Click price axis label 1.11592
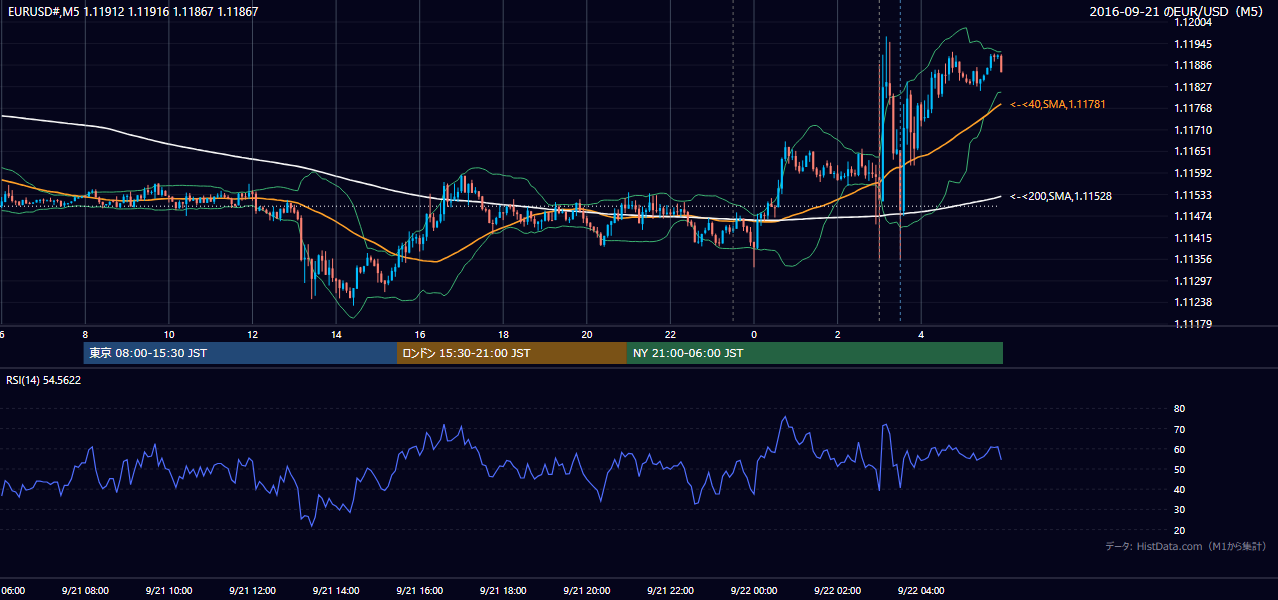 tap(1195, 173)
